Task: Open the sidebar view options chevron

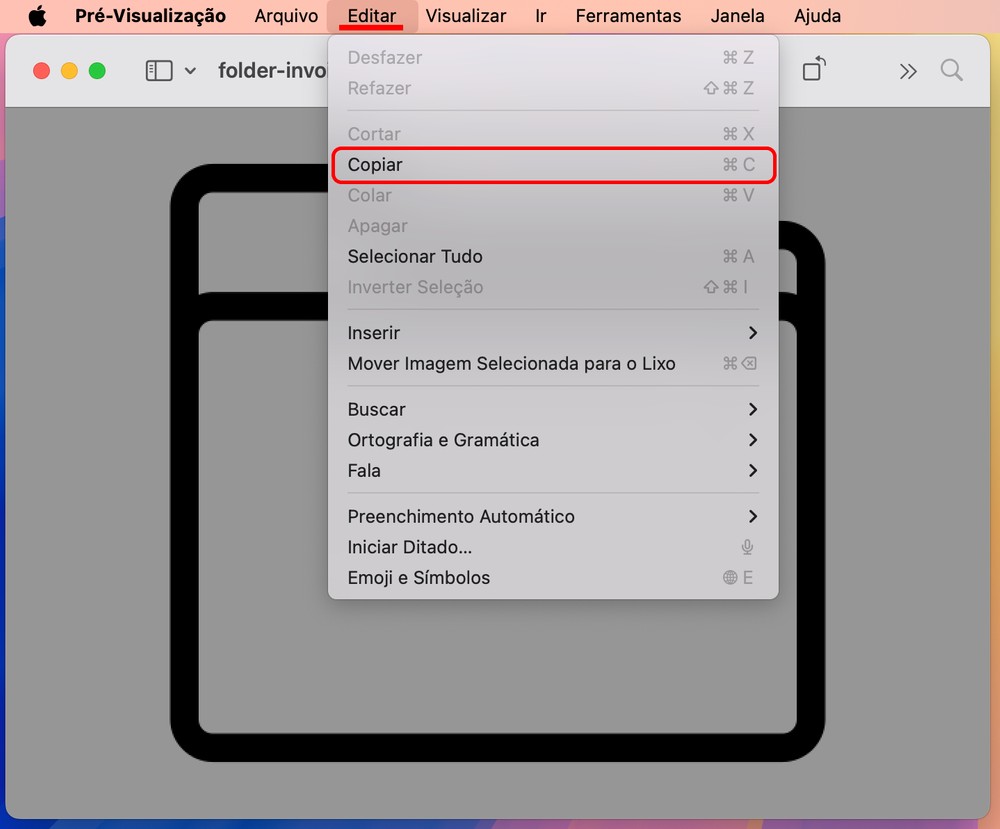Action: pos(190,71)
